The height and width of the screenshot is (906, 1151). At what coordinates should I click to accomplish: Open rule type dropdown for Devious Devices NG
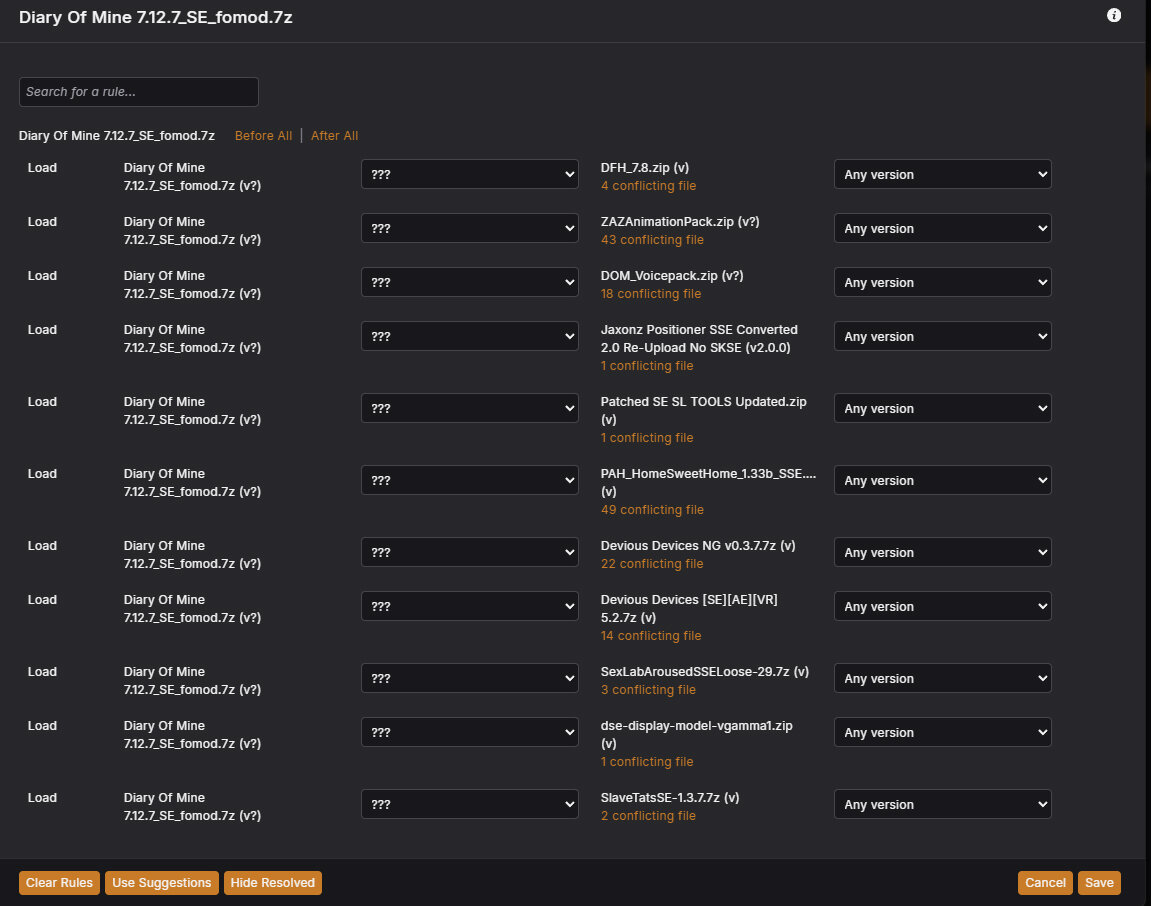tap(470, 552)
